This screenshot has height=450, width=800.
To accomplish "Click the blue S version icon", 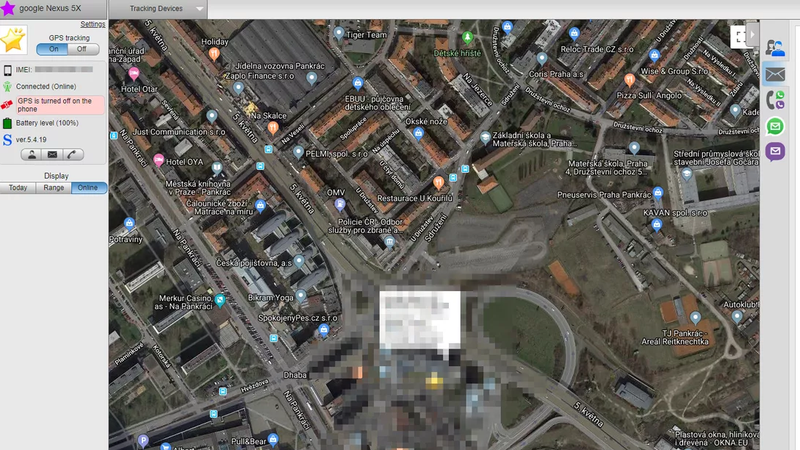I will 7,140.
